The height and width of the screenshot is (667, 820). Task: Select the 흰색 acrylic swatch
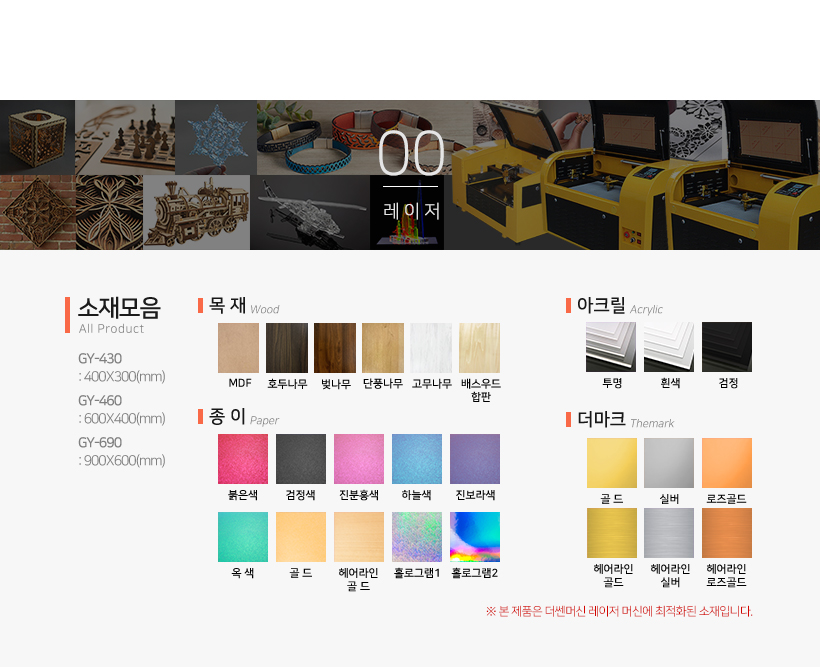[669, 347]
